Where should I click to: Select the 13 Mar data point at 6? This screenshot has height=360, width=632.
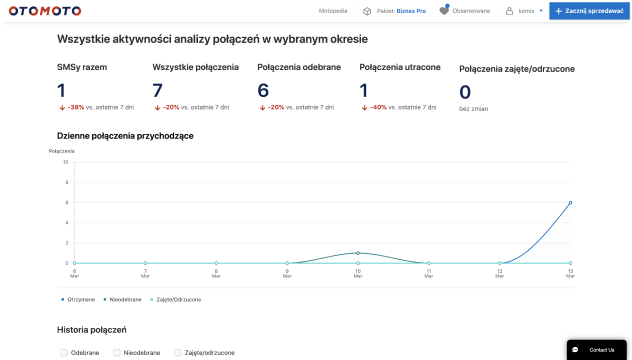pos(570,202)
